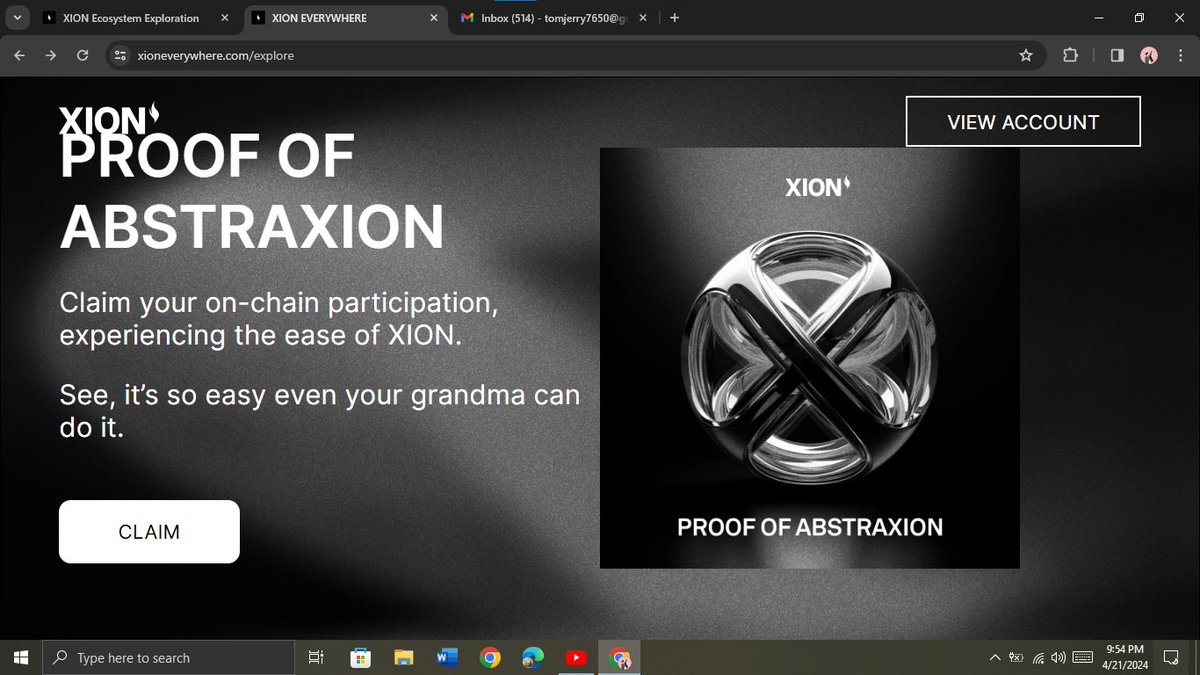Open Wi-Fi network settings in tray
The height and width of the screenshot is (675, 1200).
(x=1039, y=657)
